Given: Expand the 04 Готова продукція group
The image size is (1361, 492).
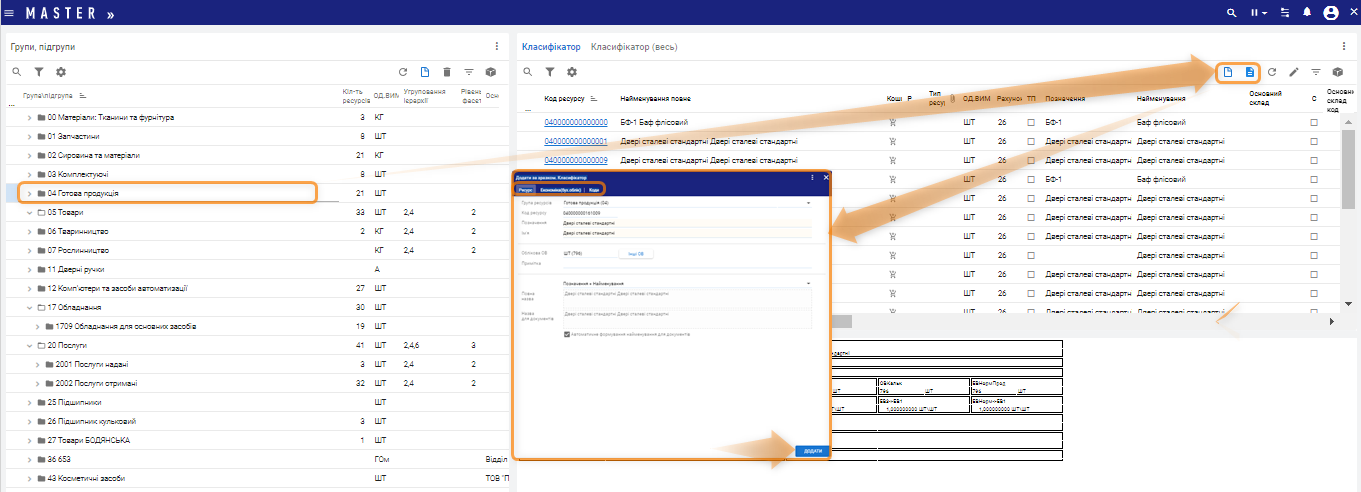Looking at the screenshot, I should tap(29, 193).
